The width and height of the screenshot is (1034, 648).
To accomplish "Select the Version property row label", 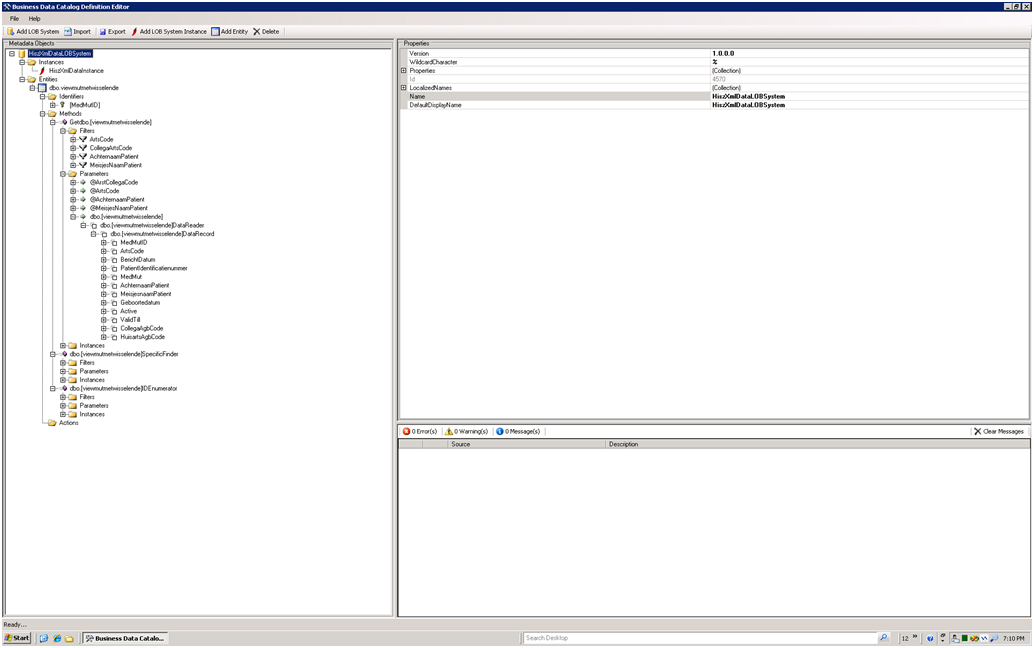I will click(419, 53).
